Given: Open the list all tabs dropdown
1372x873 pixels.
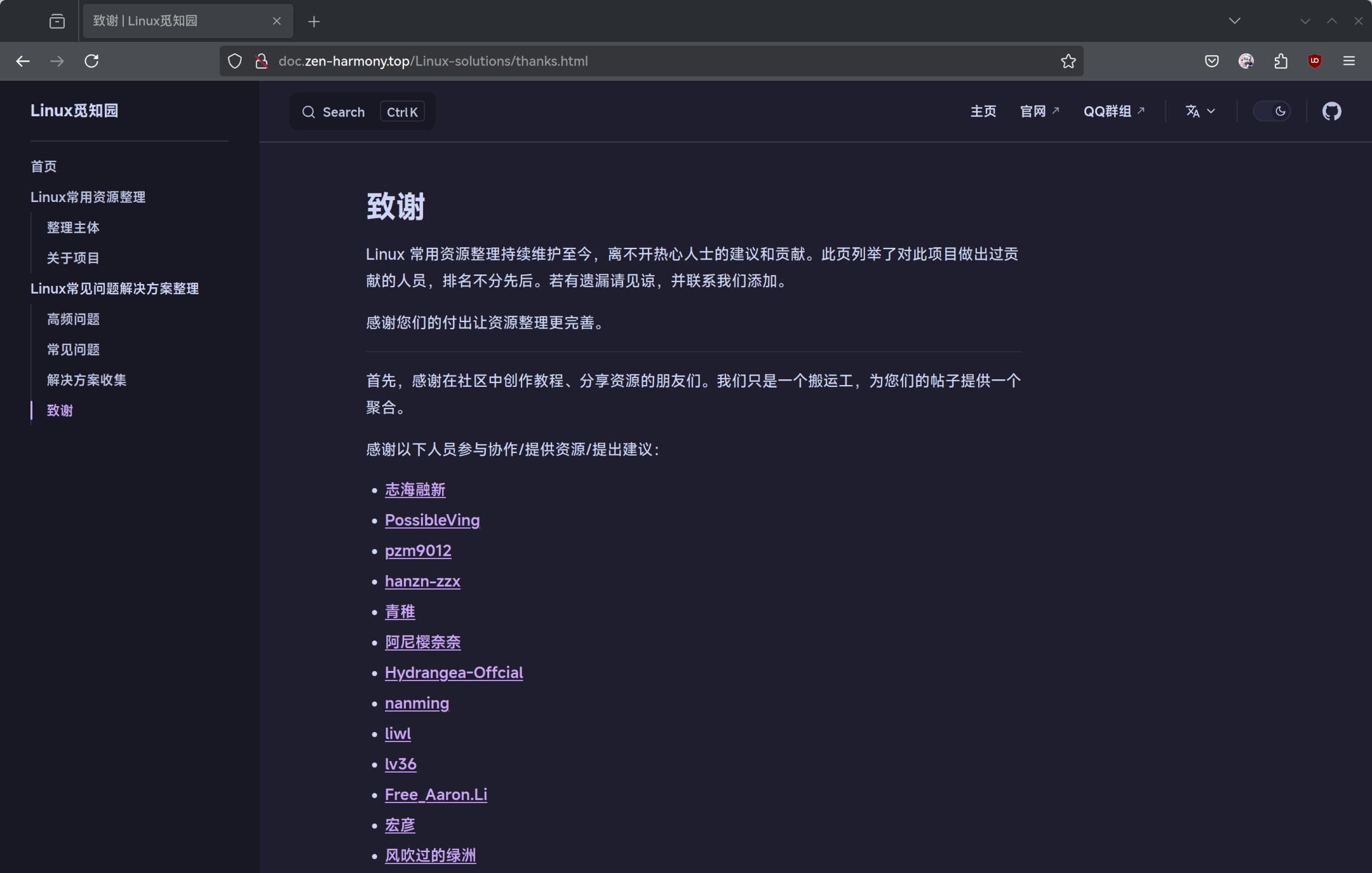Looking at the screenshot, I should click(1234, 20).
